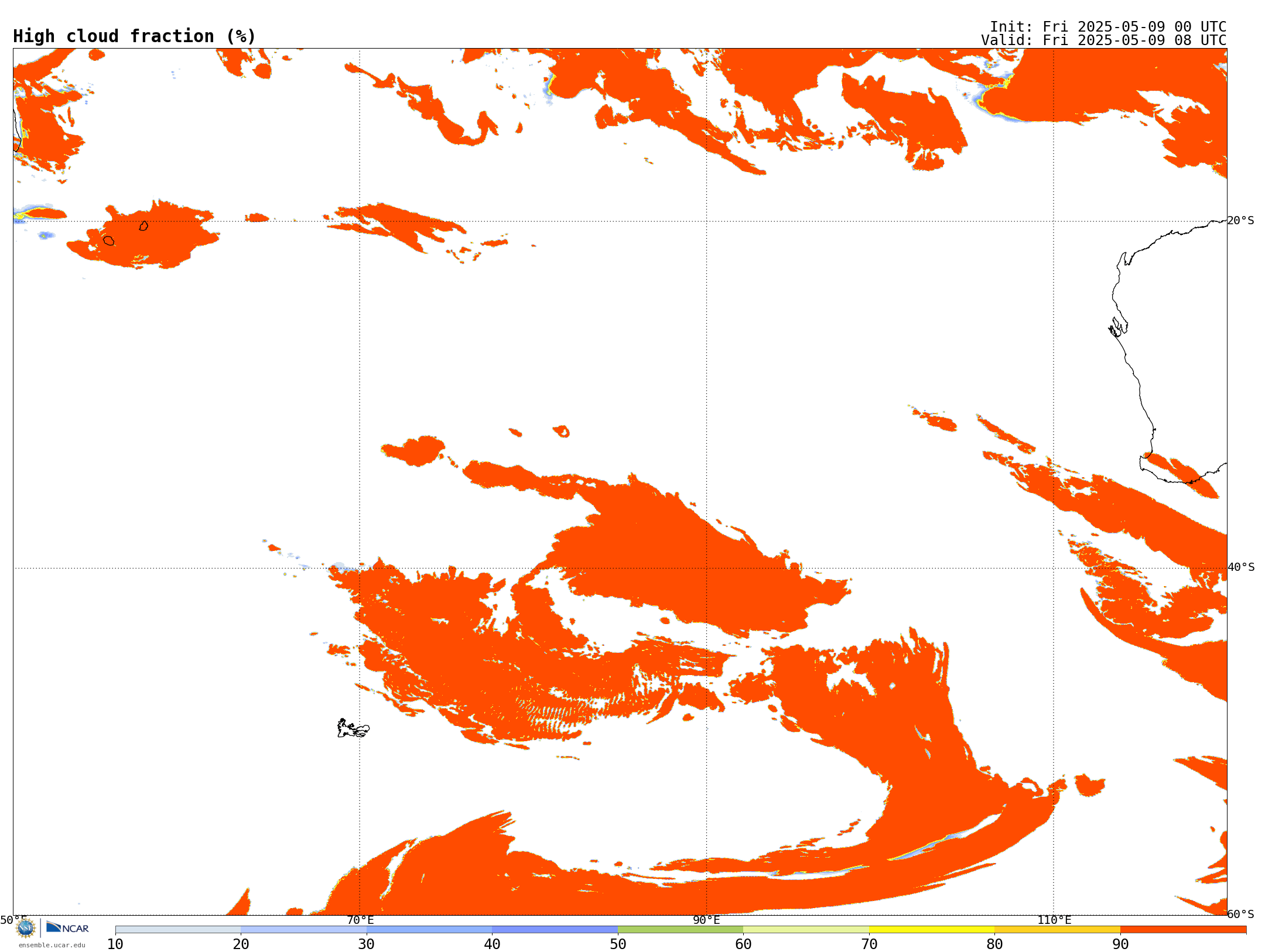Click the 70°E longitude label
Screen dimensions: 1265x952
coord(360,920)
